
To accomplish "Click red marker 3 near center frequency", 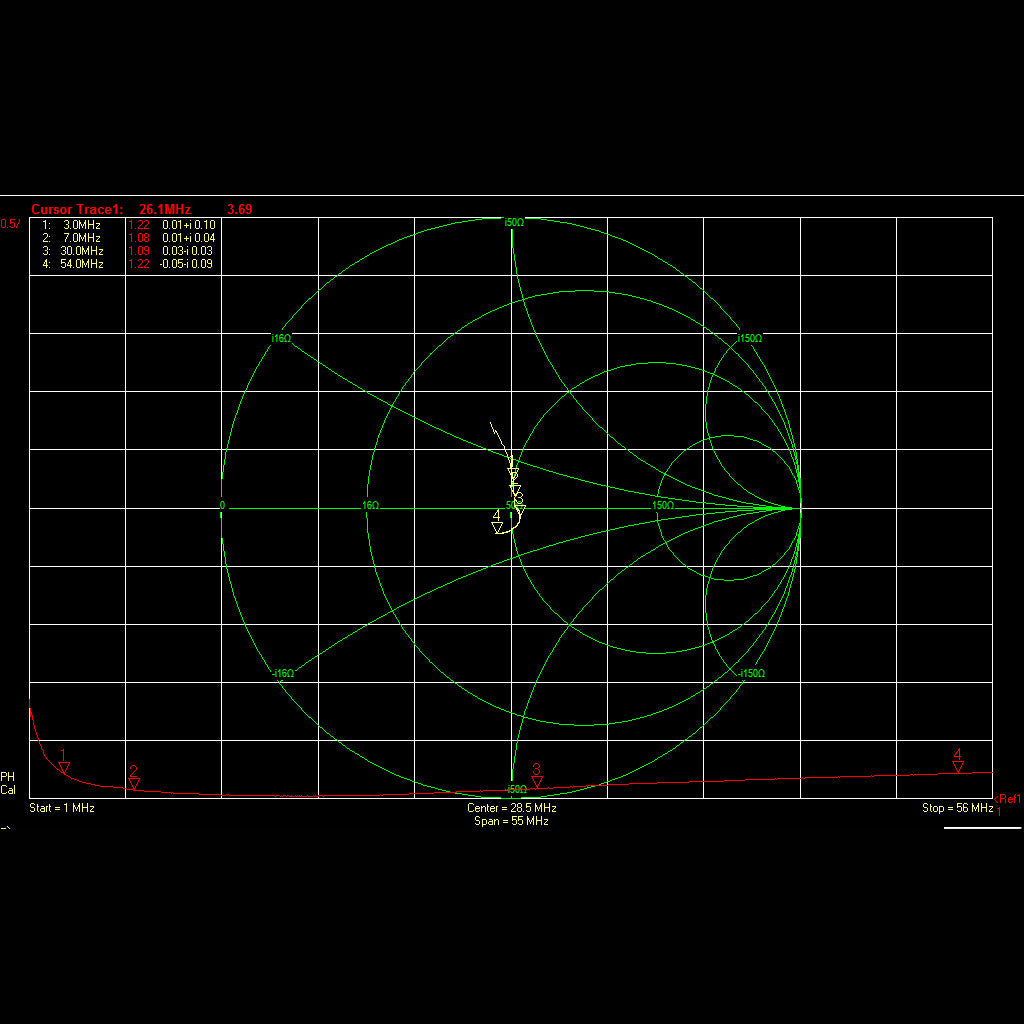I will click(x=537, y=781).
